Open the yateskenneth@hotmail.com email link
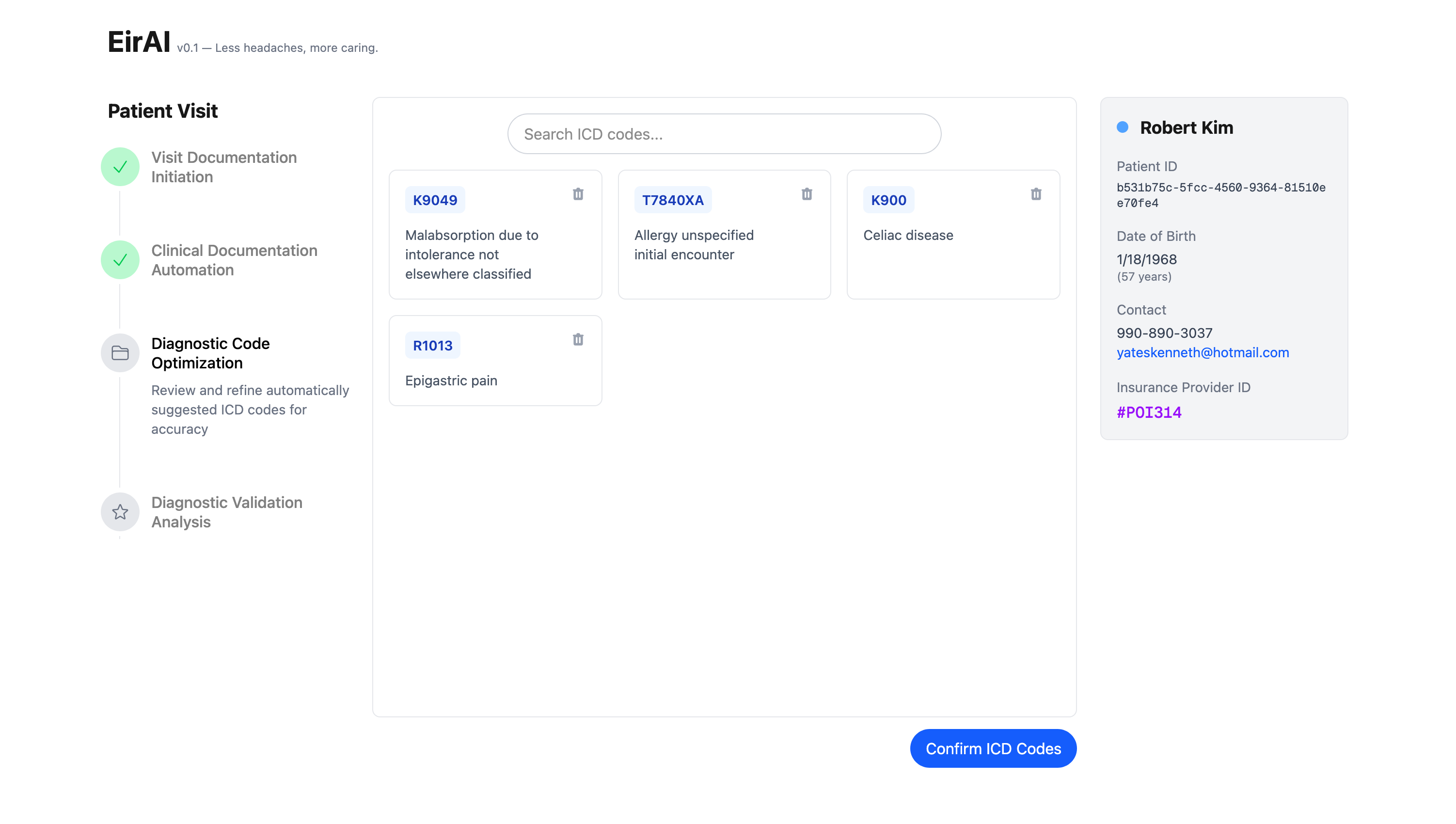1456x824 pixels. 1203,352
